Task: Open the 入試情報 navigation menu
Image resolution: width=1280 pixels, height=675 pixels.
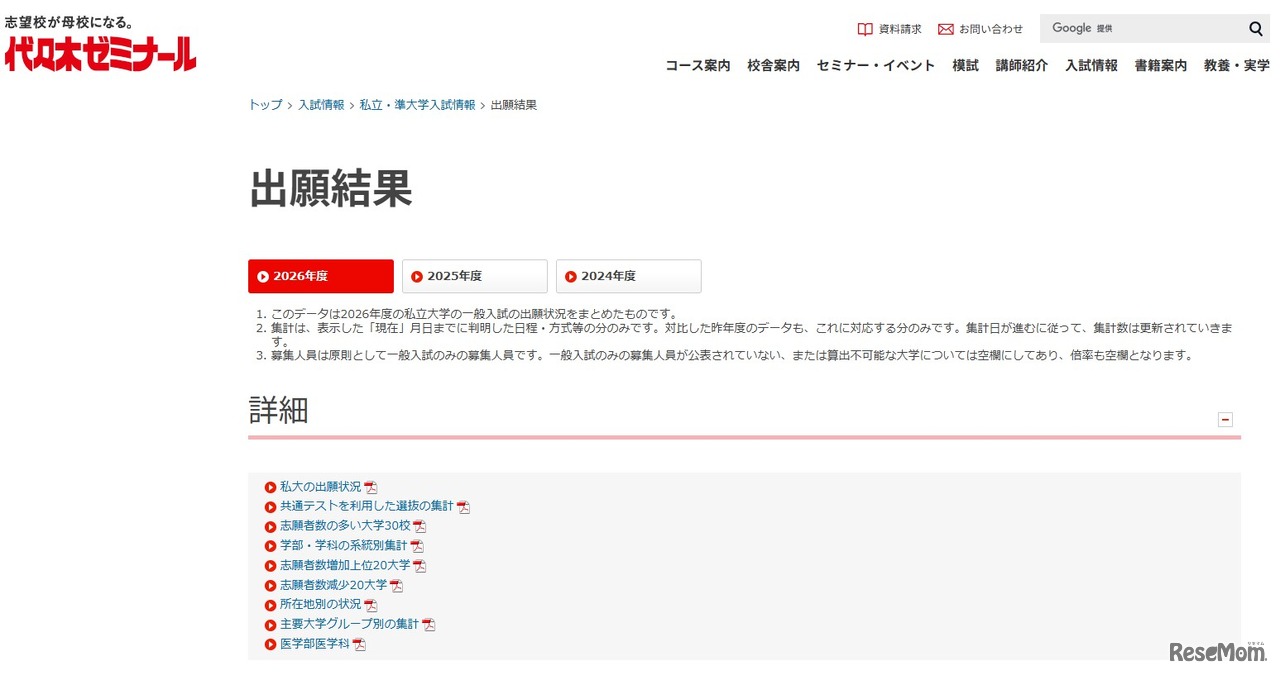Action: [x=1091, y=66]
